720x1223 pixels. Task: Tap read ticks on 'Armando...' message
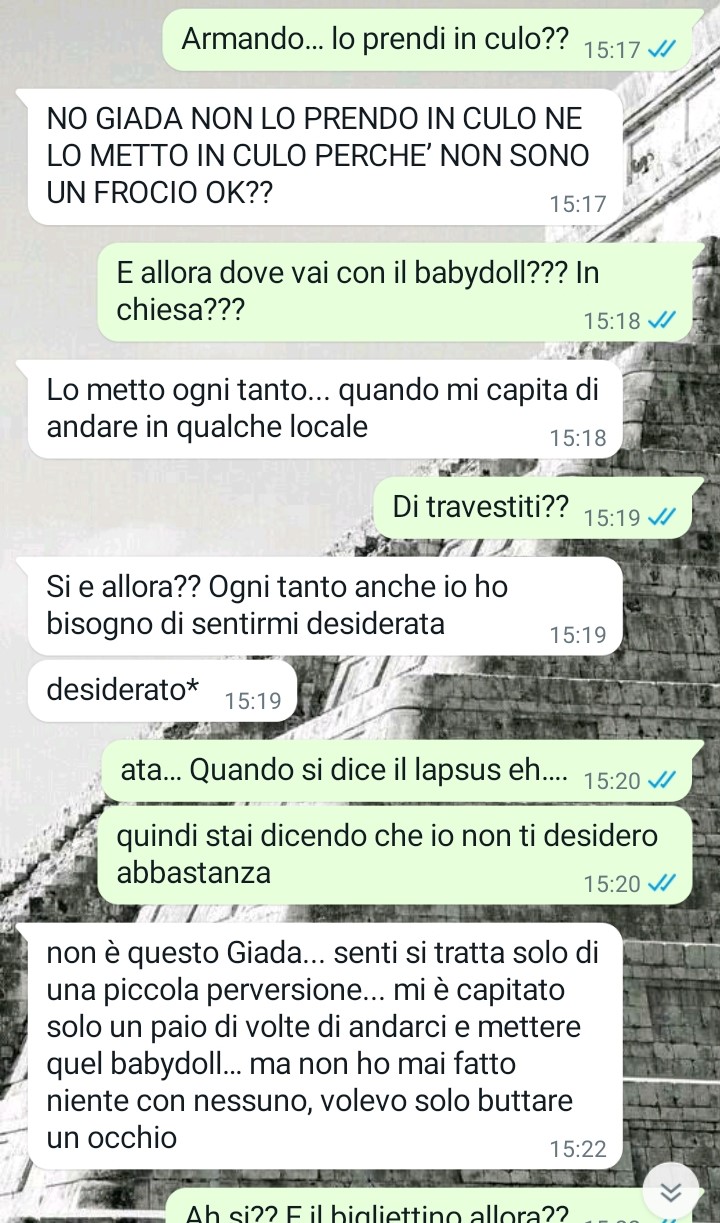coord(661,49)
